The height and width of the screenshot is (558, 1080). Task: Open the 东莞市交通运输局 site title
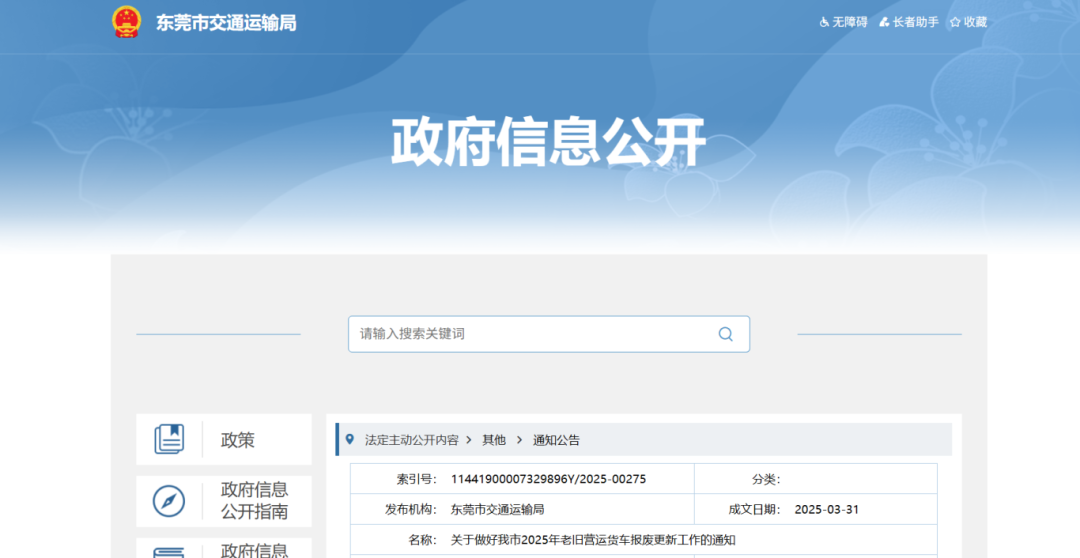coord(226,23)
